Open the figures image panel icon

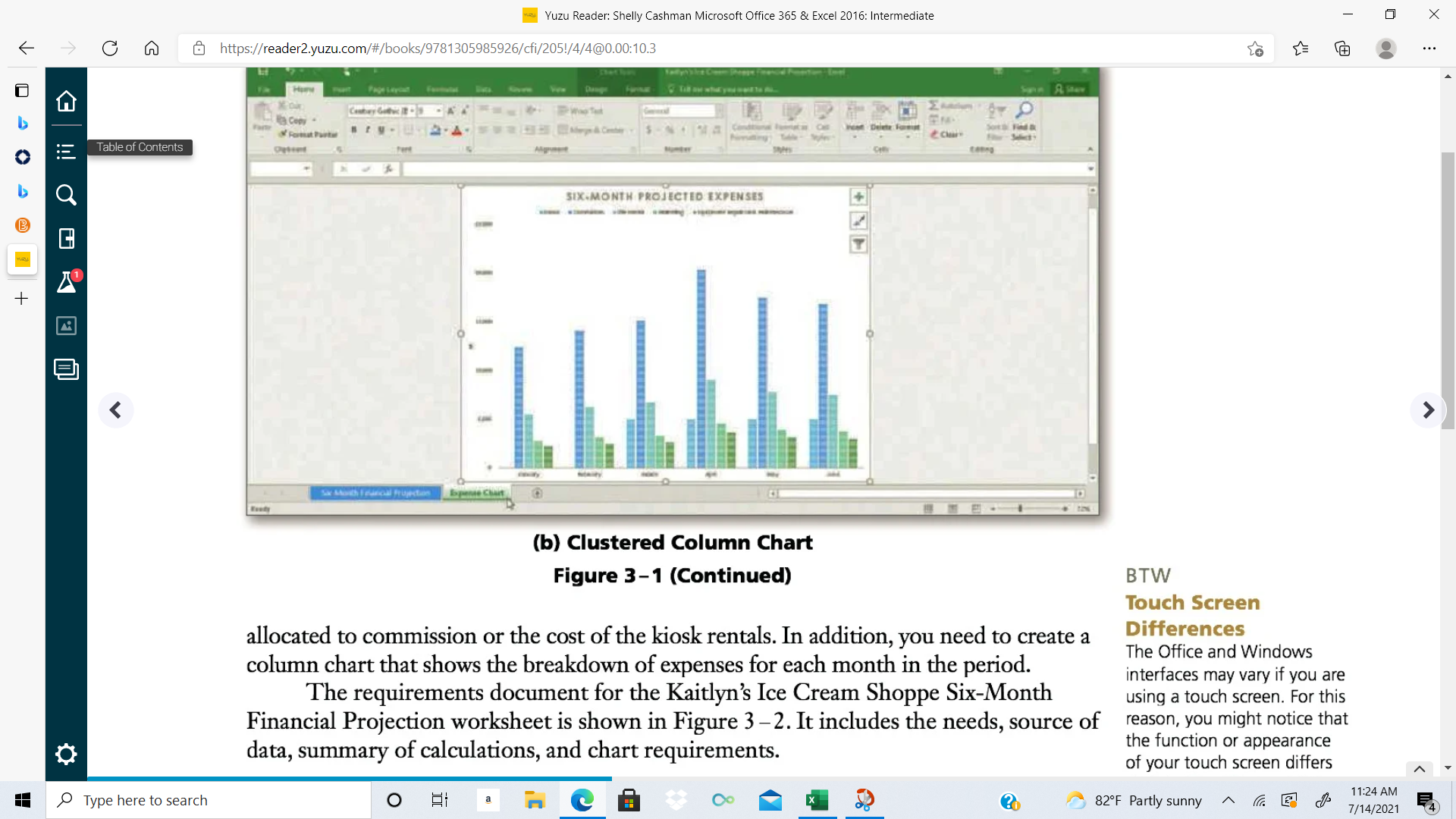click(x=66, y=325)
